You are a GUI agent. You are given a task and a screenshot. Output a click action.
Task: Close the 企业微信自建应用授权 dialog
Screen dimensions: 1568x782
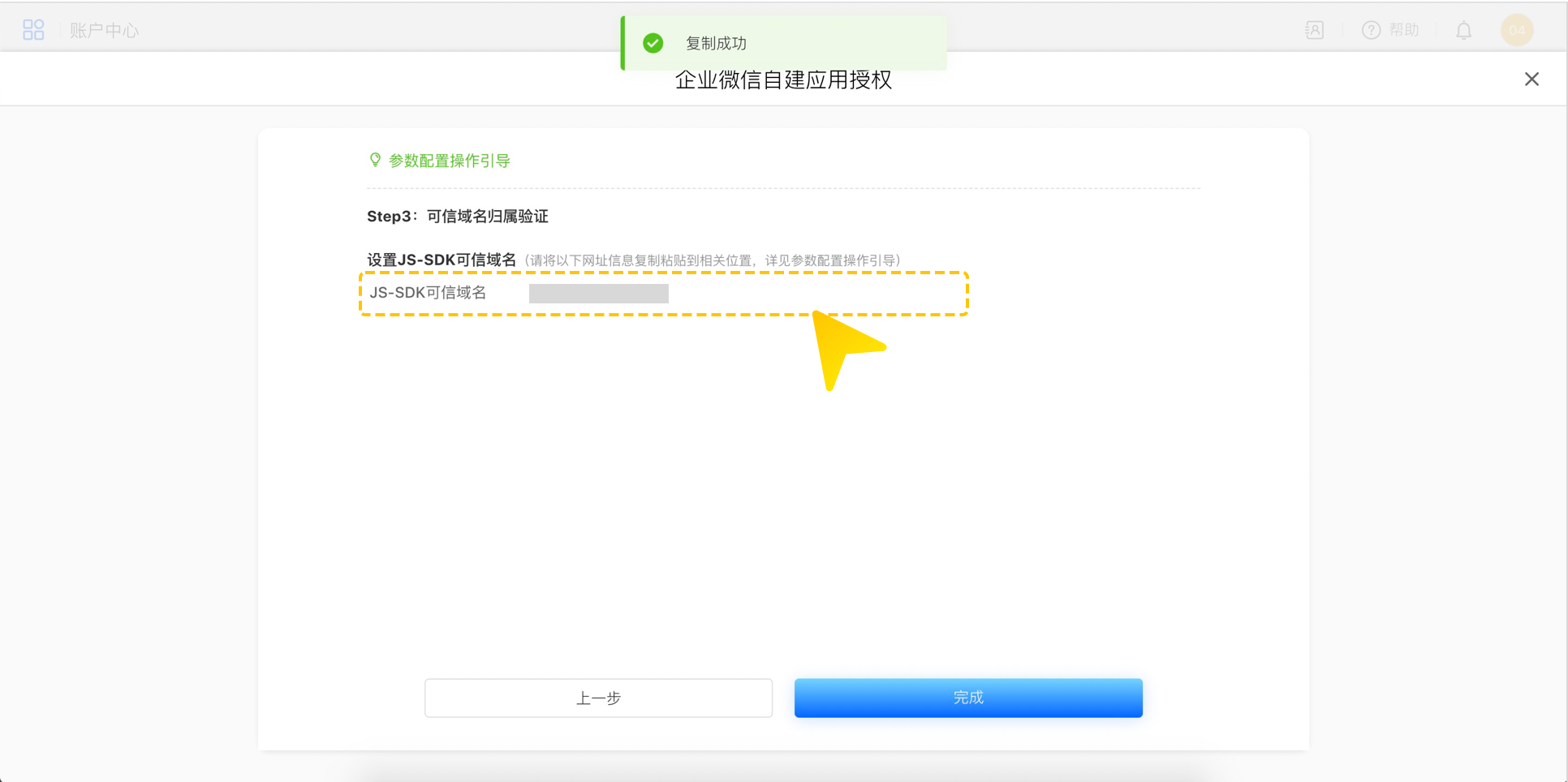pos(1531,79)
